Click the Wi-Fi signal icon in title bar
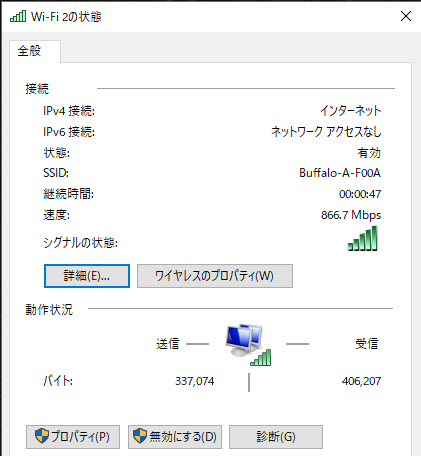Screen dimensions: 421x456 (18, 16)
